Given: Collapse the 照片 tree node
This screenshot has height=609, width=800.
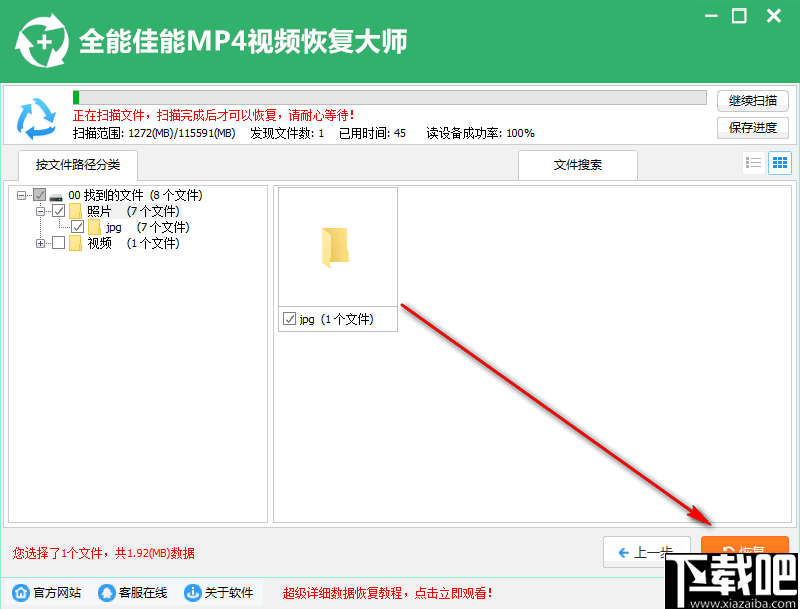Looking at the screenshot, I should (x=40, y=211).
